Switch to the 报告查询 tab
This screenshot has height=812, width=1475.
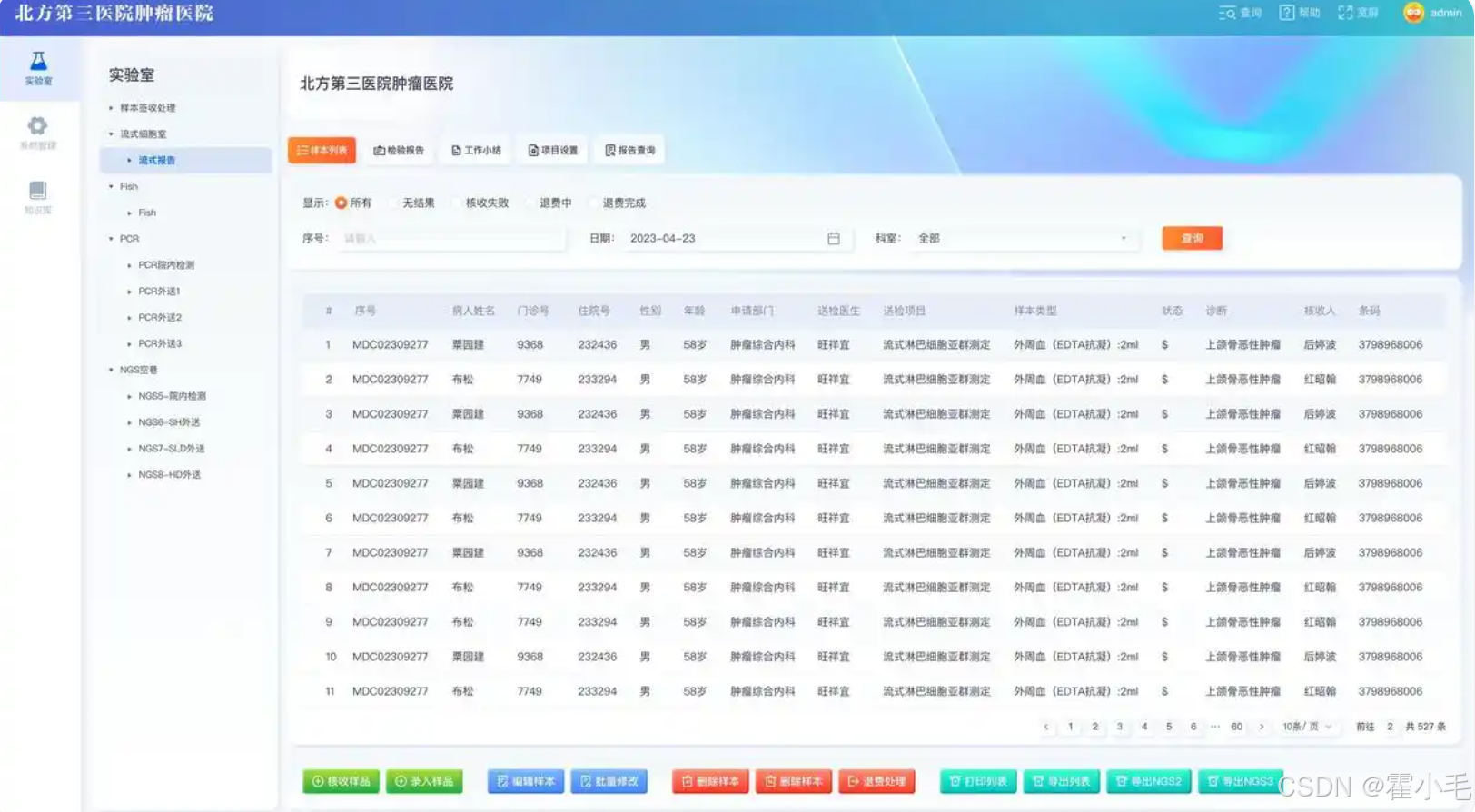tap(630, 150)
